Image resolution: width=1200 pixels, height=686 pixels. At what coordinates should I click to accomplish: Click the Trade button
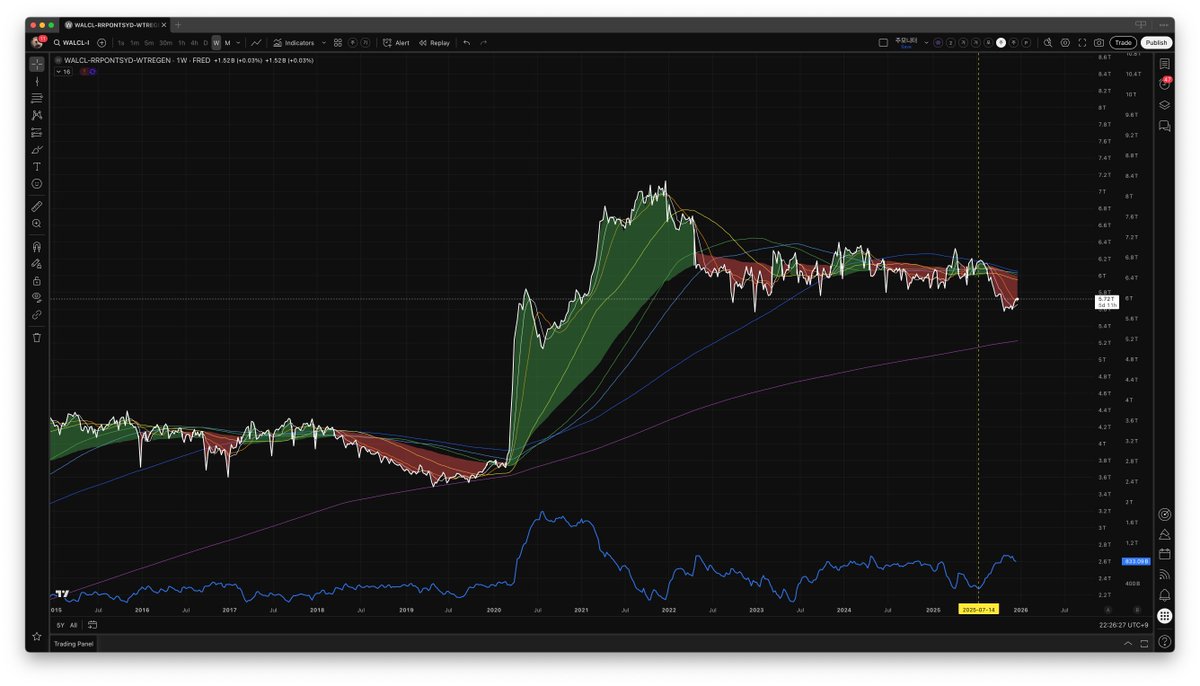pyautogui.click(x=1123, y=43)
